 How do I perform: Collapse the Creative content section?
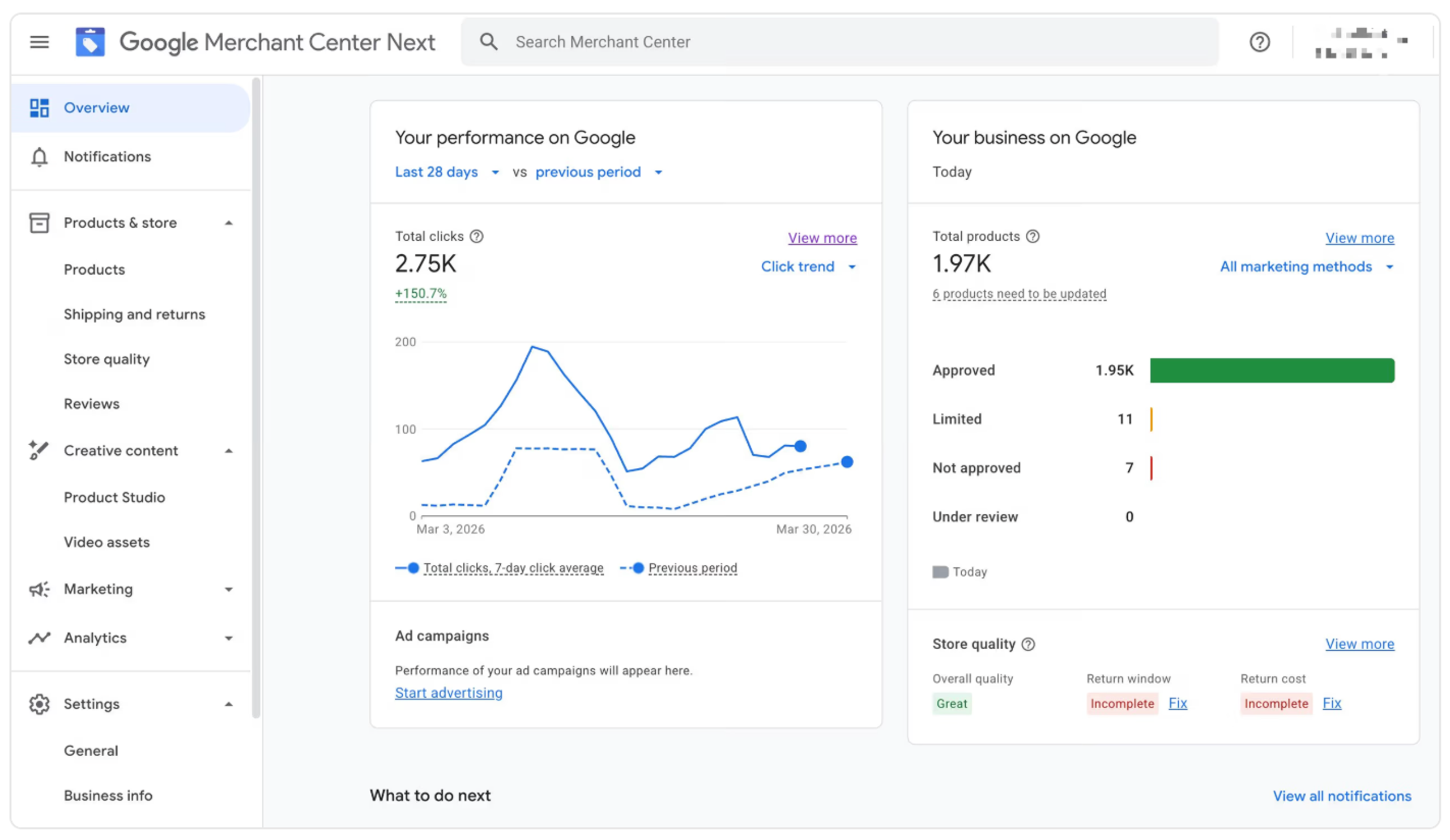pyautogui.click(x=229, y=450)
